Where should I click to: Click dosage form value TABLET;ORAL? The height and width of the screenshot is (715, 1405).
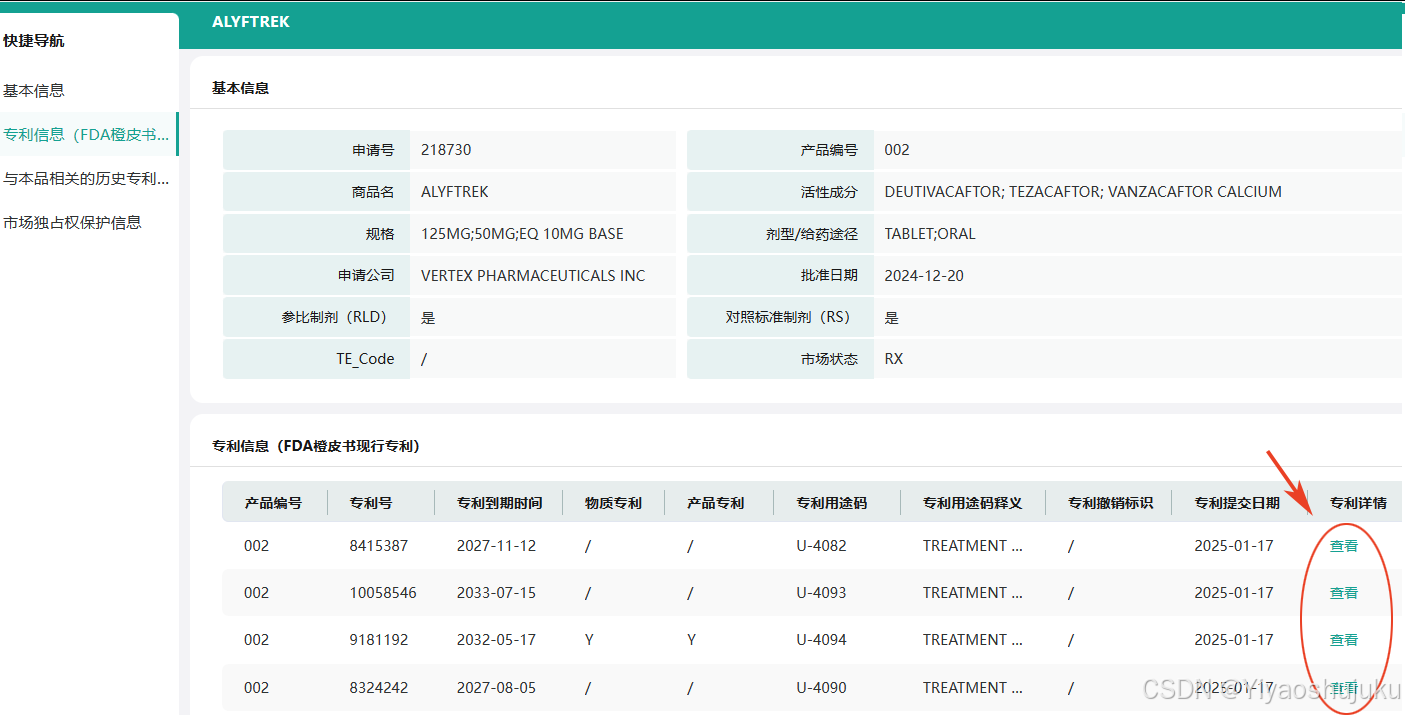coord(930,234)
